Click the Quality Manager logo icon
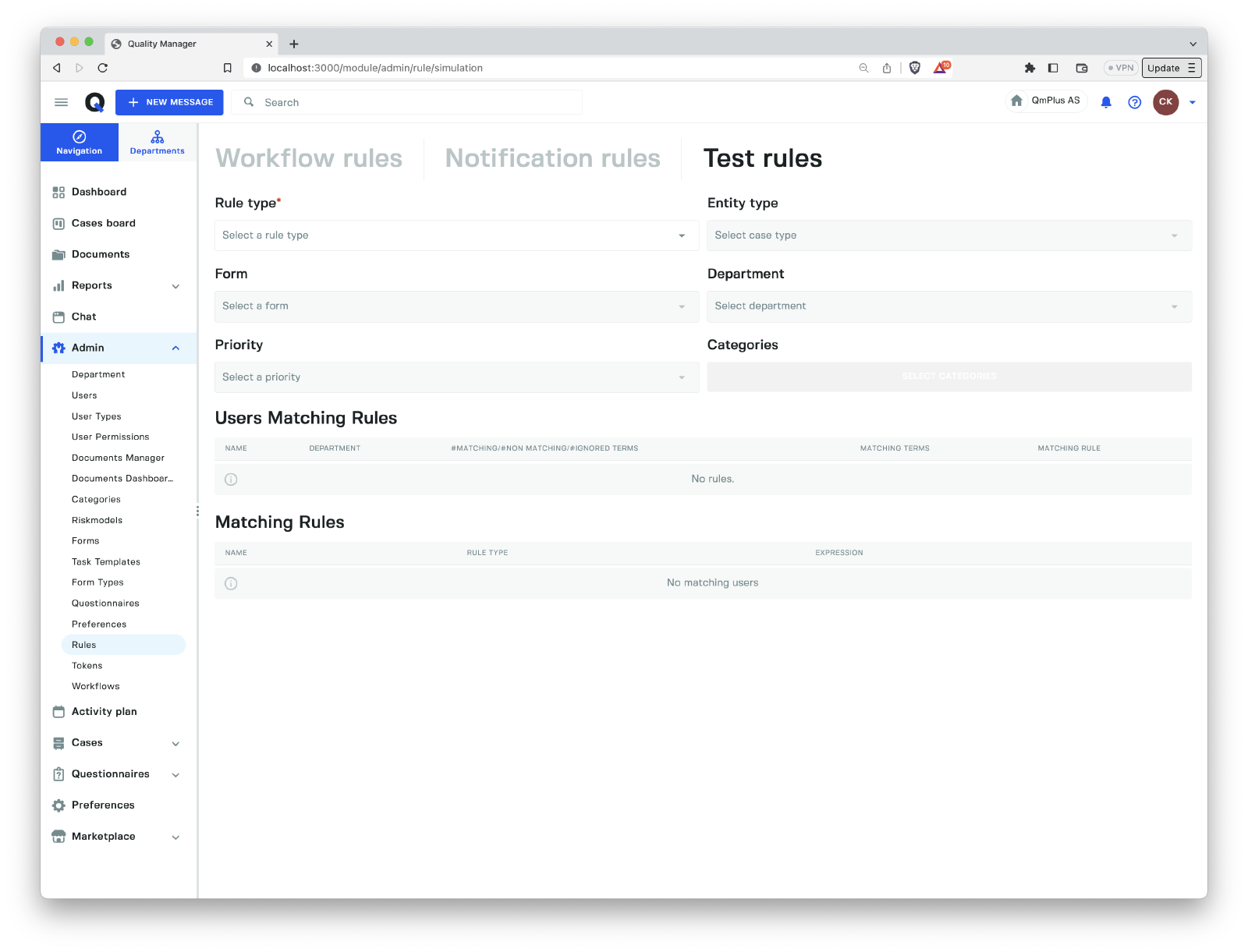This screenshot has width=1248, height=952. (x=94, y=102)
